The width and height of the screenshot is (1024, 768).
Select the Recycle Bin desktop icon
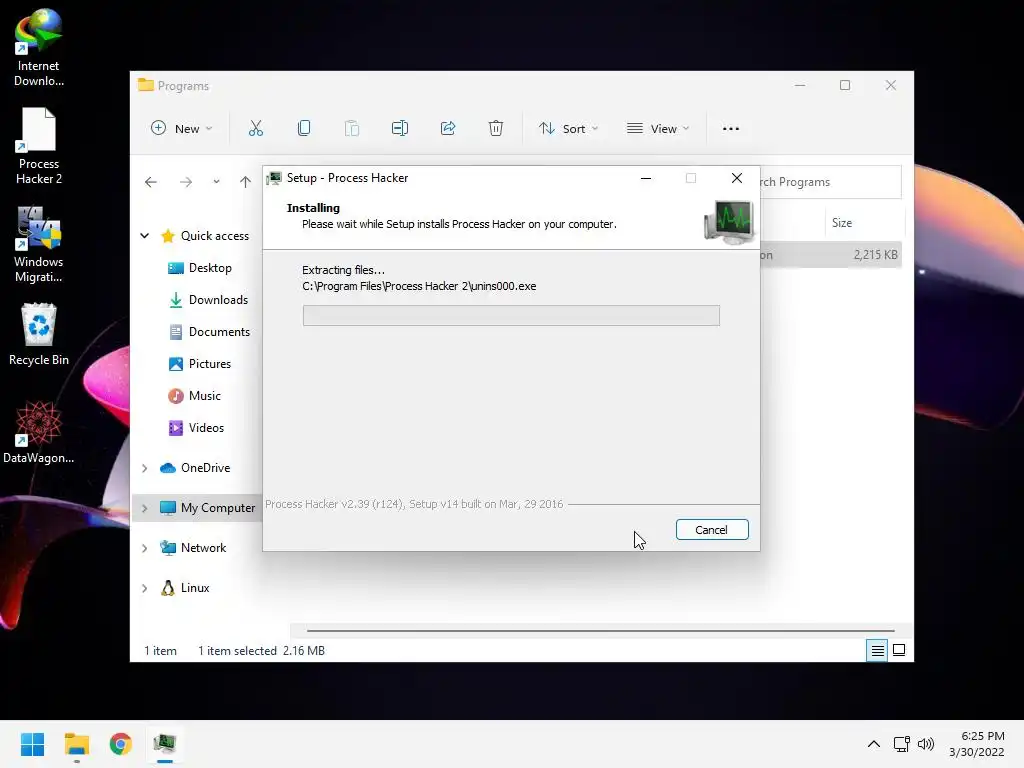click(39, 334)
